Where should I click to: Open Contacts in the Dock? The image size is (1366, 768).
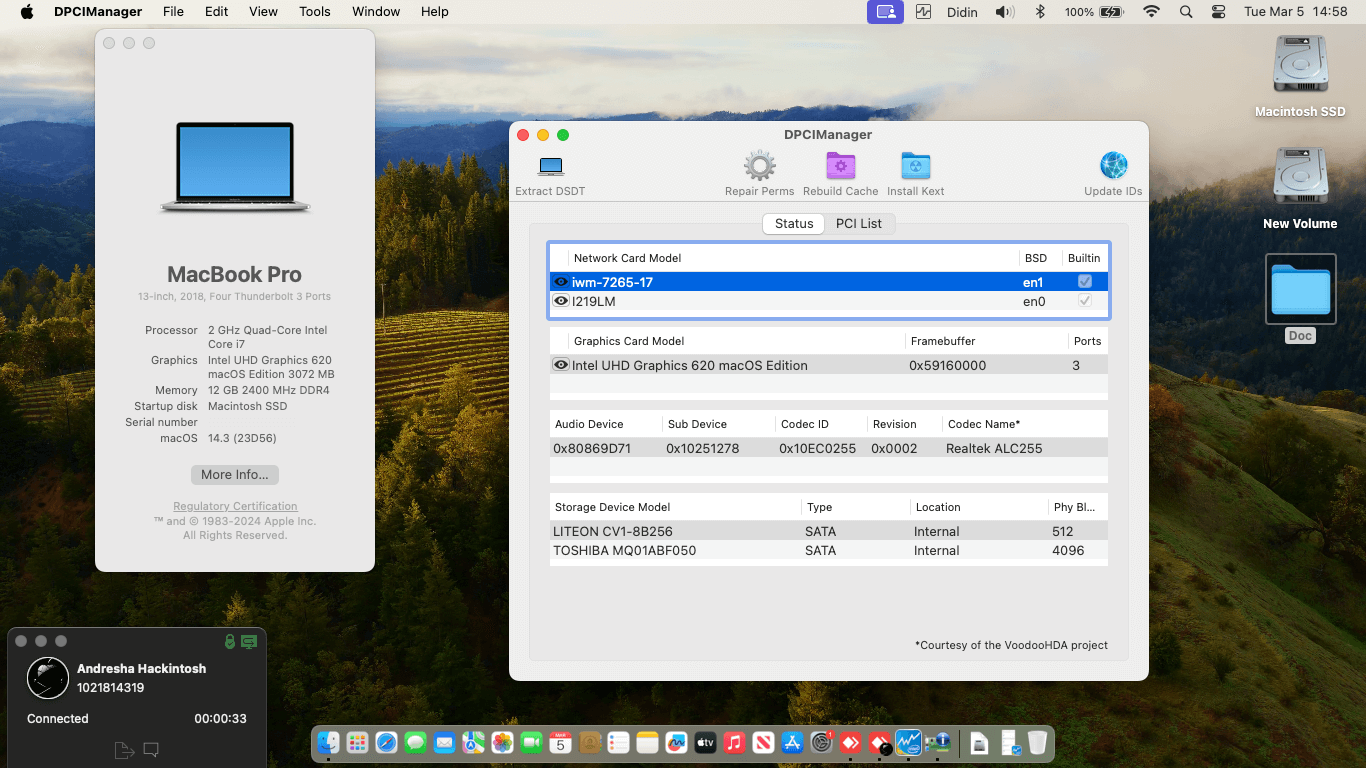click(x=589, y=742)
